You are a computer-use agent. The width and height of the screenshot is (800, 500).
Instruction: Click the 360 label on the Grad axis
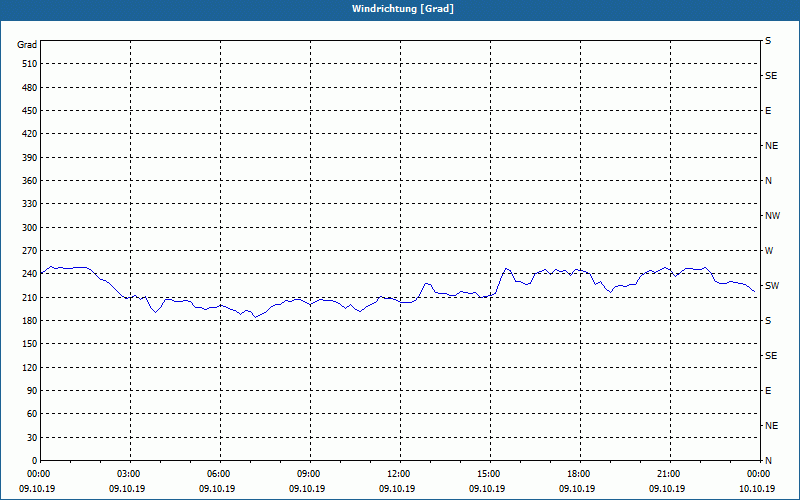click(29, 181)
